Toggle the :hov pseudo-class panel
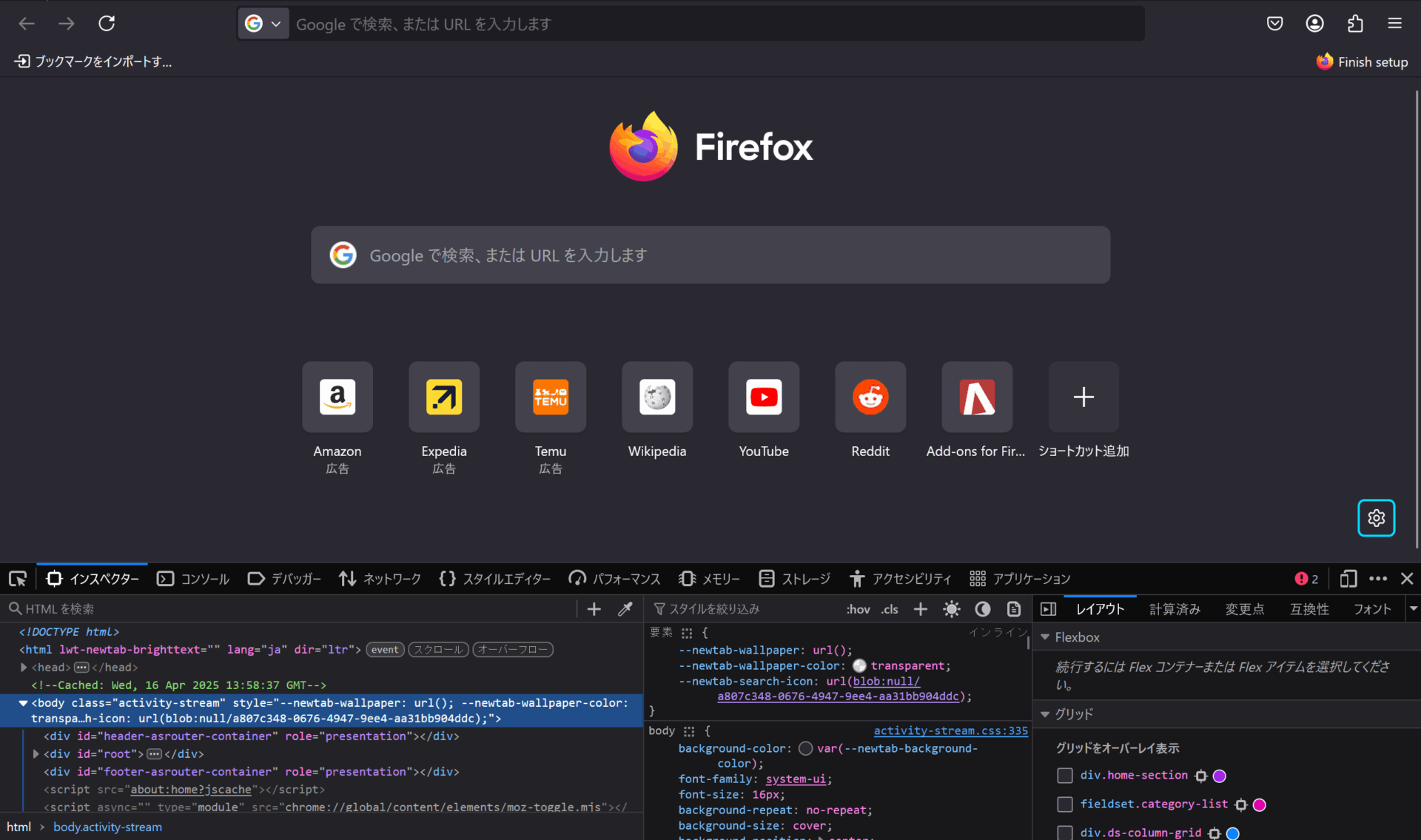This screenshot has height=840, width=1421. [858, 609]
